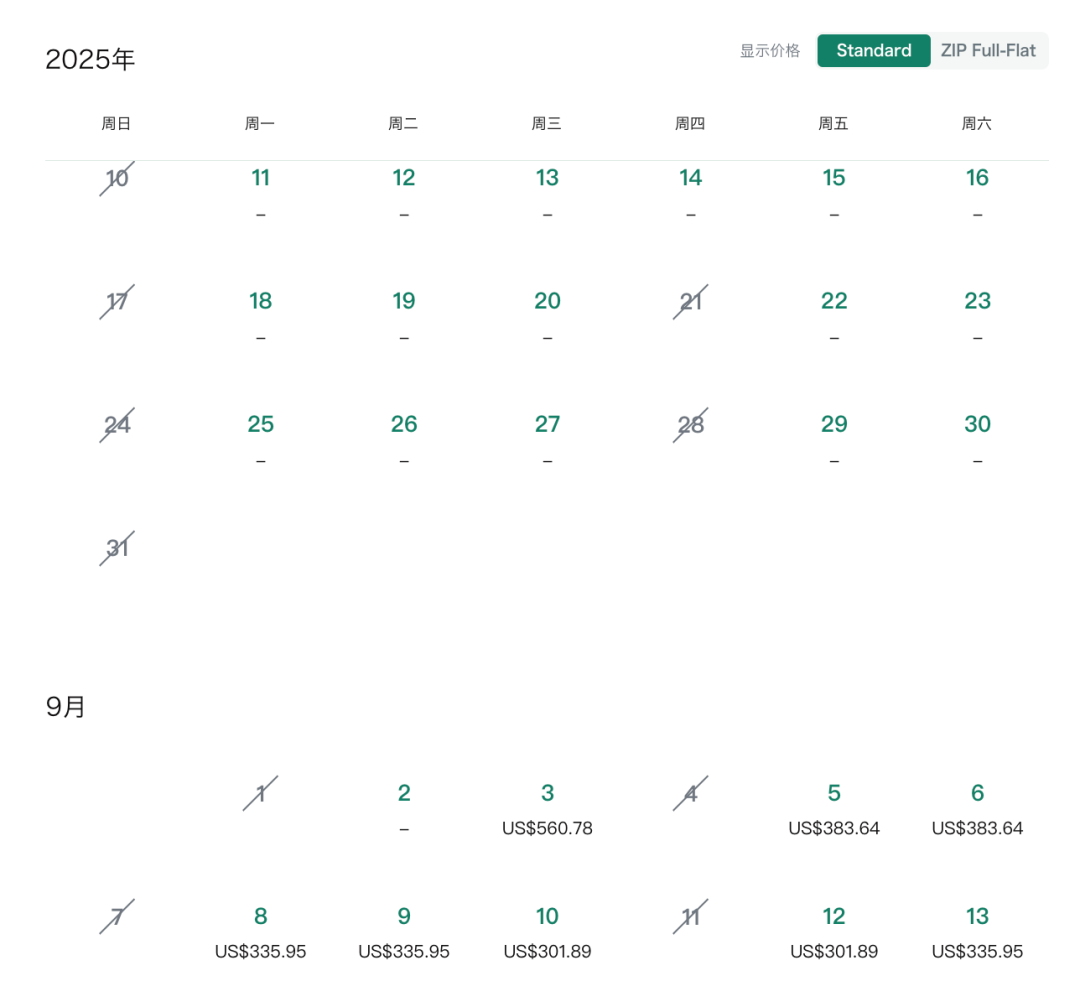Image resolution: width=1080 pixels, height=981 pixels.
Task: Select August 30 date
Action: click(x=977, y=440)
